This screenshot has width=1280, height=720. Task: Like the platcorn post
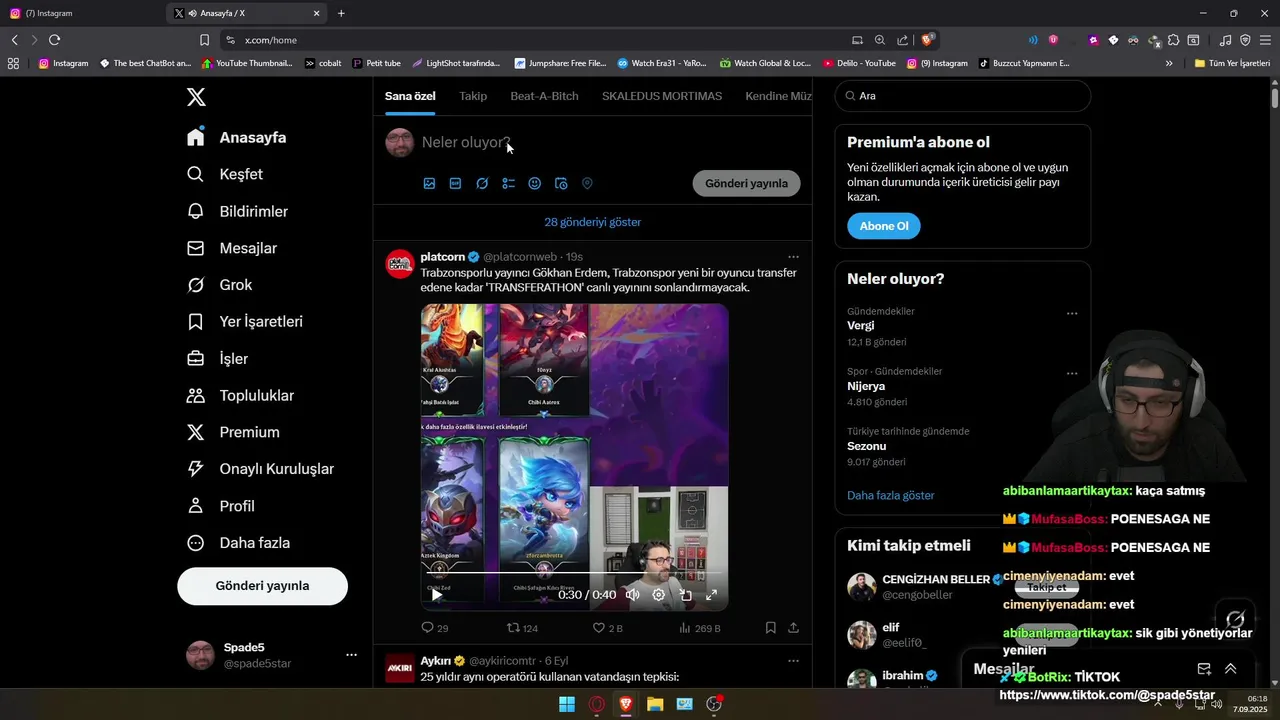(607, 628)
